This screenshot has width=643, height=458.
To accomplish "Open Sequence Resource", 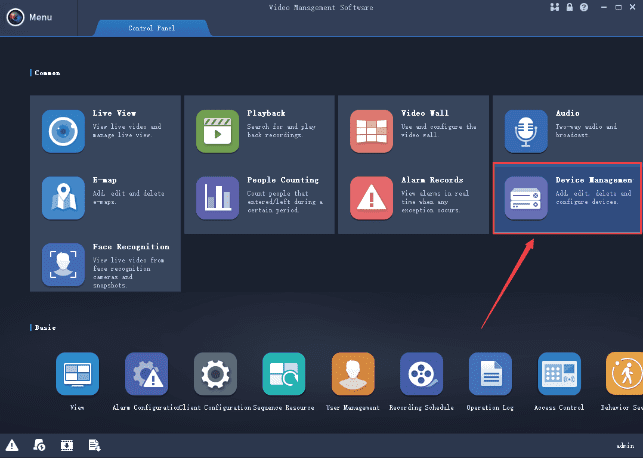I will click(284, 374).
